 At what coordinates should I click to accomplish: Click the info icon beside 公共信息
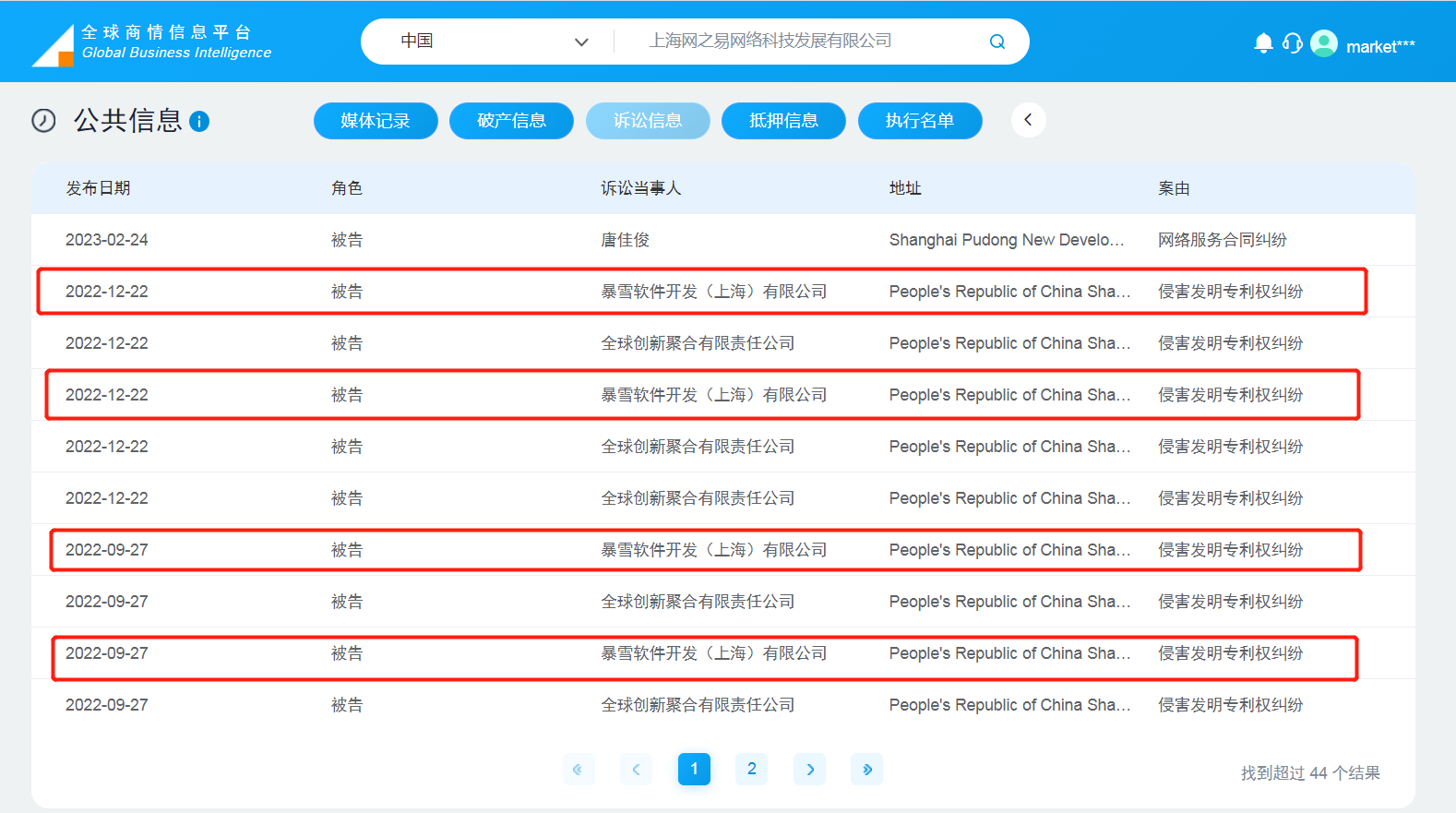point(199,121)
